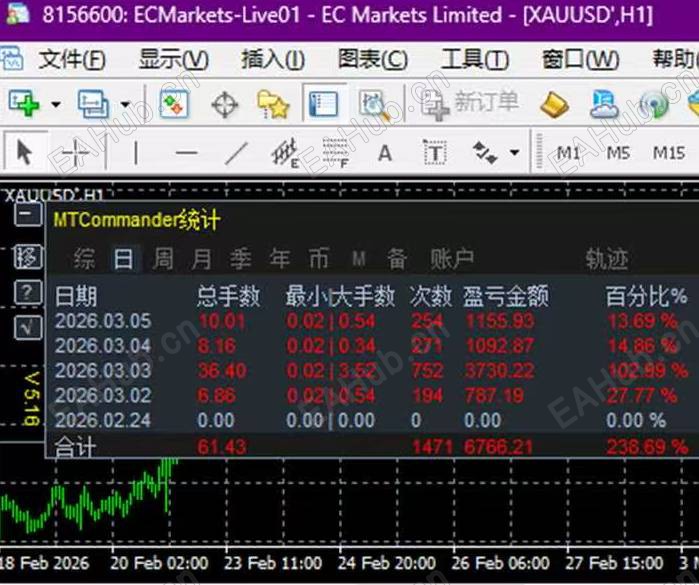
Task: Toggle the Terminal panel icon
Action: pyautogui.click(x=324, y=104)
